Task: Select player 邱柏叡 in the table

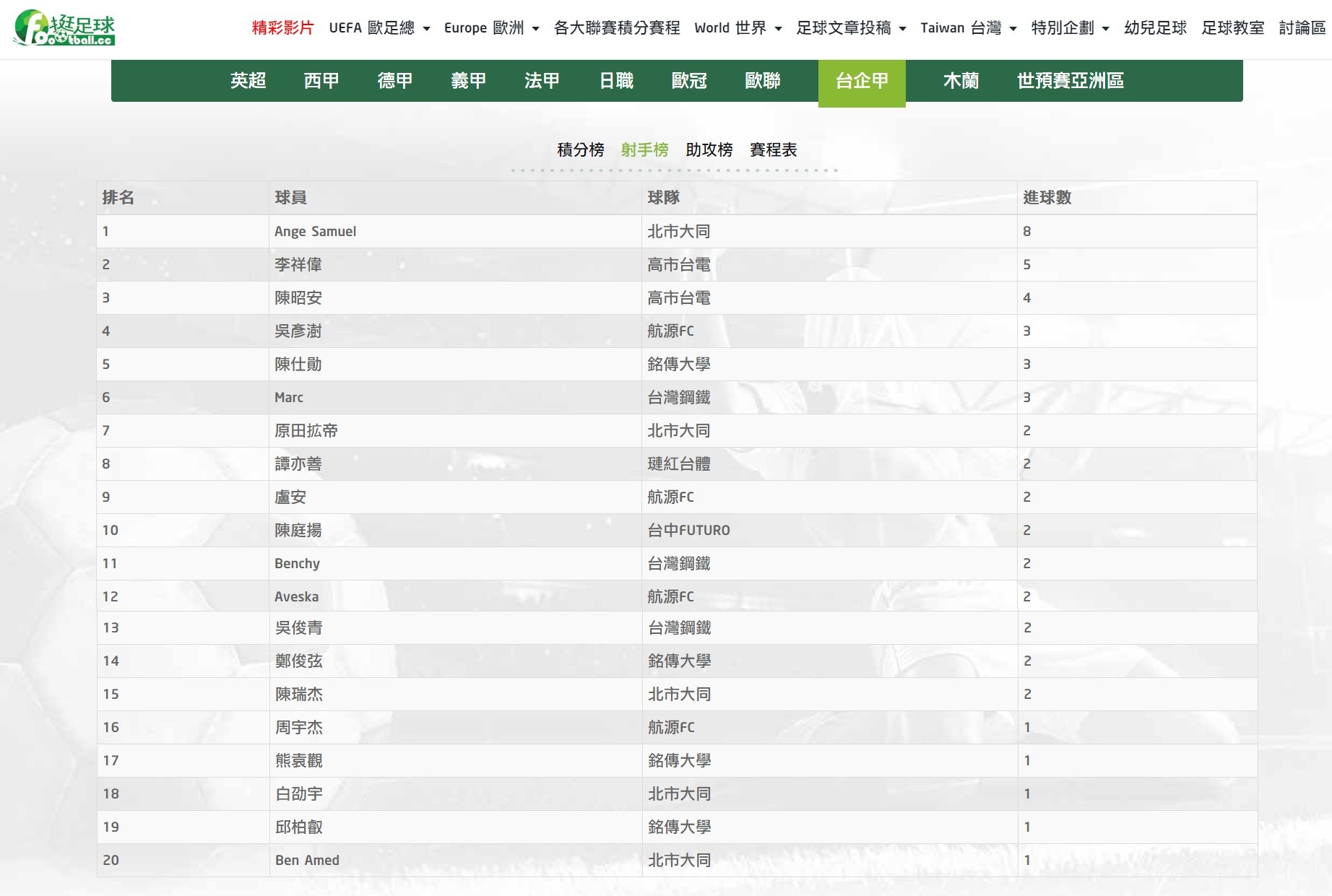Action: tap(299, 827)
